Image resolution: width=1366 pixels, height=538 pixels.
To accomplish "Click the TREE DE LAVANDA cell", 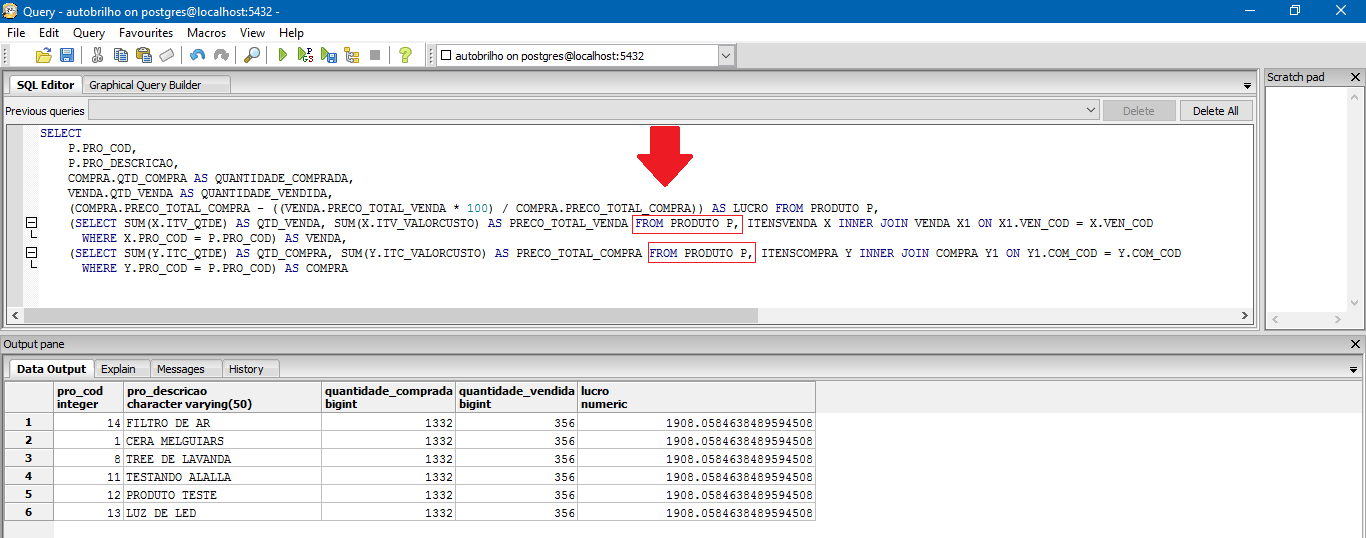I will [x=222, y=459].
